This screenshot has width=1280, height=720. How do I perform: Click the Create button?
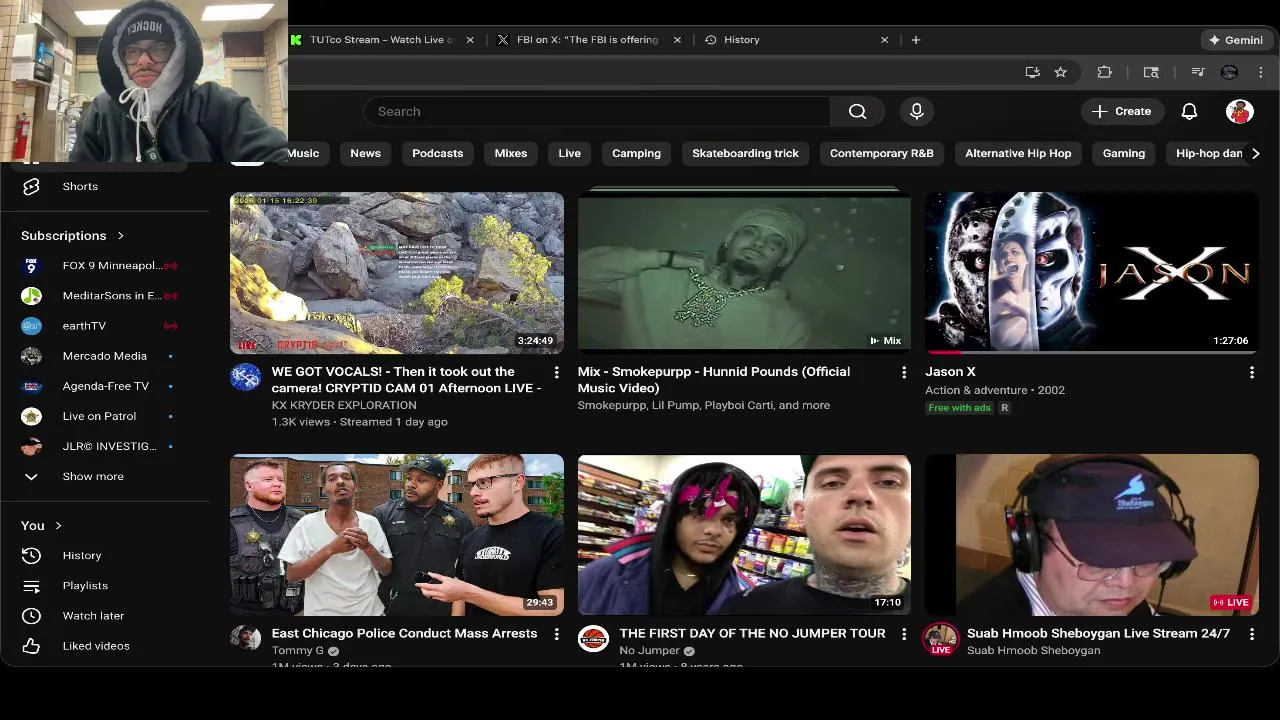[1122, 111]
